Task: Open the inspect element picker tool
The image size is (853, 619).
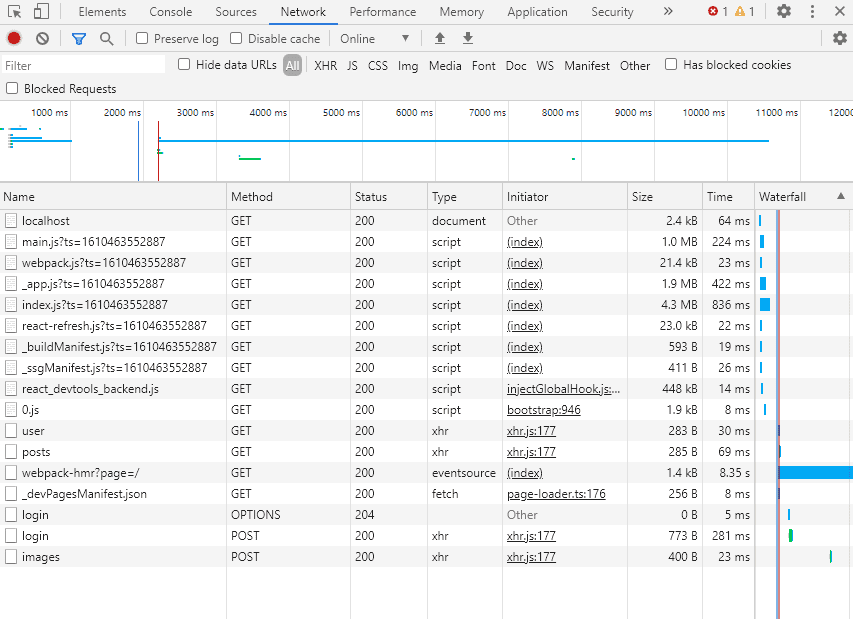Action: (x=15, y=12)
